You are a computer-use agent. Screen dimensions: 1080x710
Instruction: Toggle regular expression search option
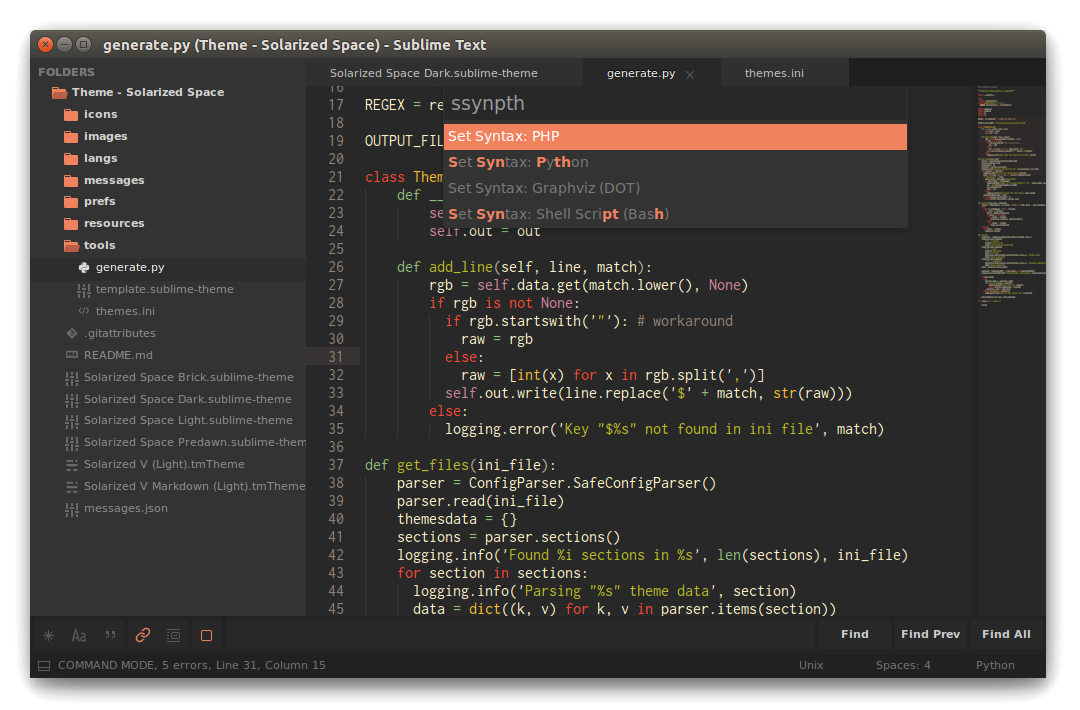[x=48, y=636]
